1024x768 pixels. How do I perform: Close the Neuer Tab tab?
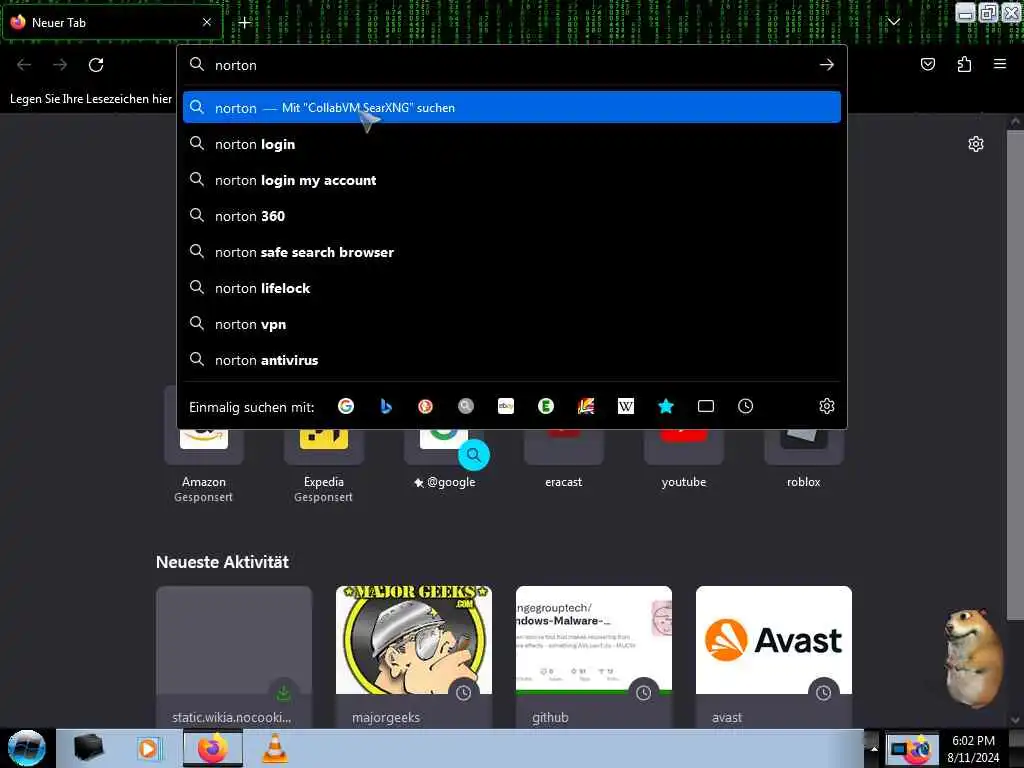point(206,22)
